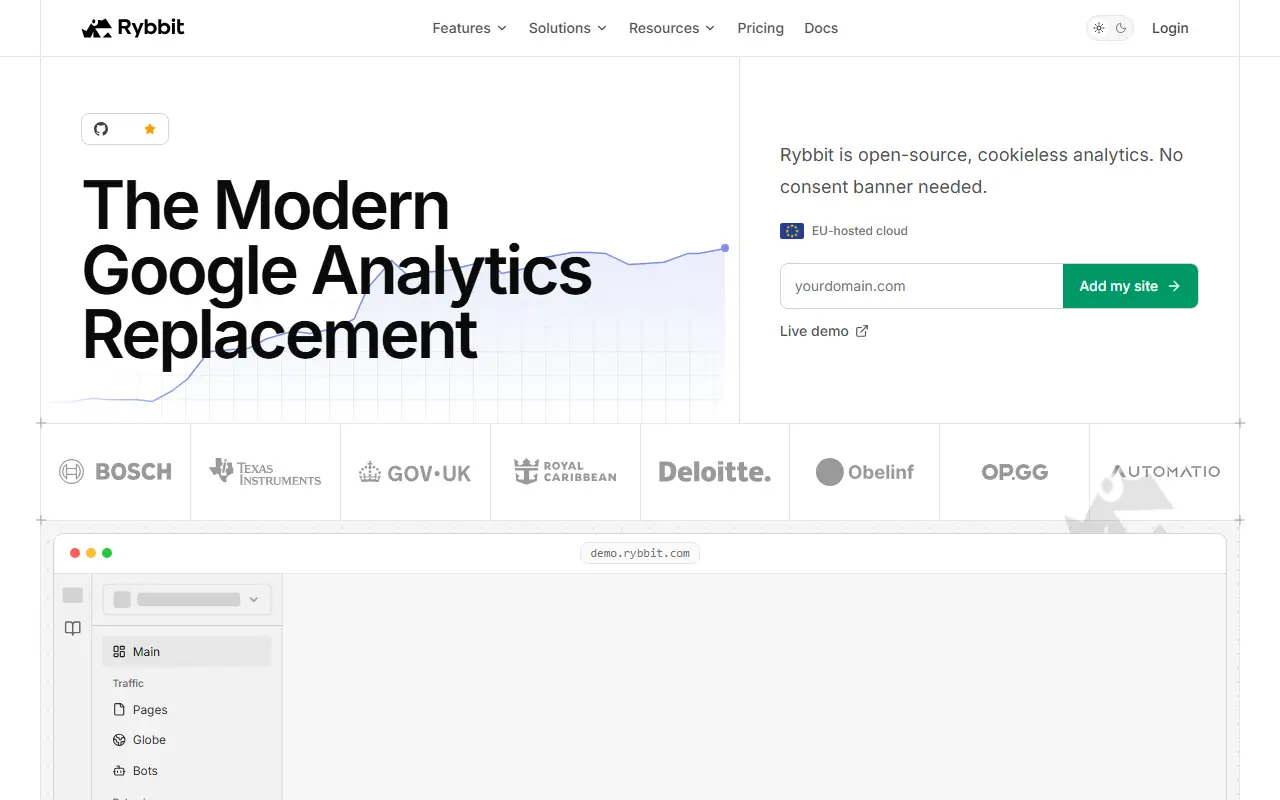Select Bots in the demo sidebar
This screenshot has height=800, width=1280.
coord(187,771)
